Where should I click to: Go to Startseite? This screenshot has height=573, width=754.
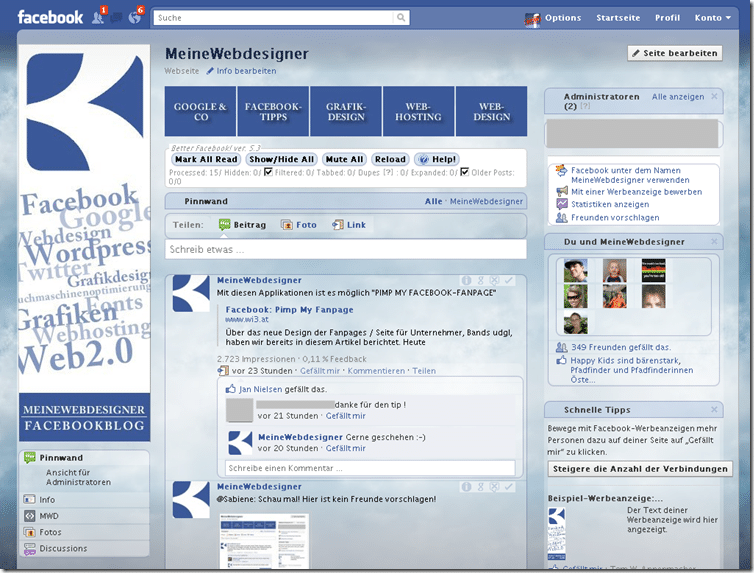click(618, 18)
